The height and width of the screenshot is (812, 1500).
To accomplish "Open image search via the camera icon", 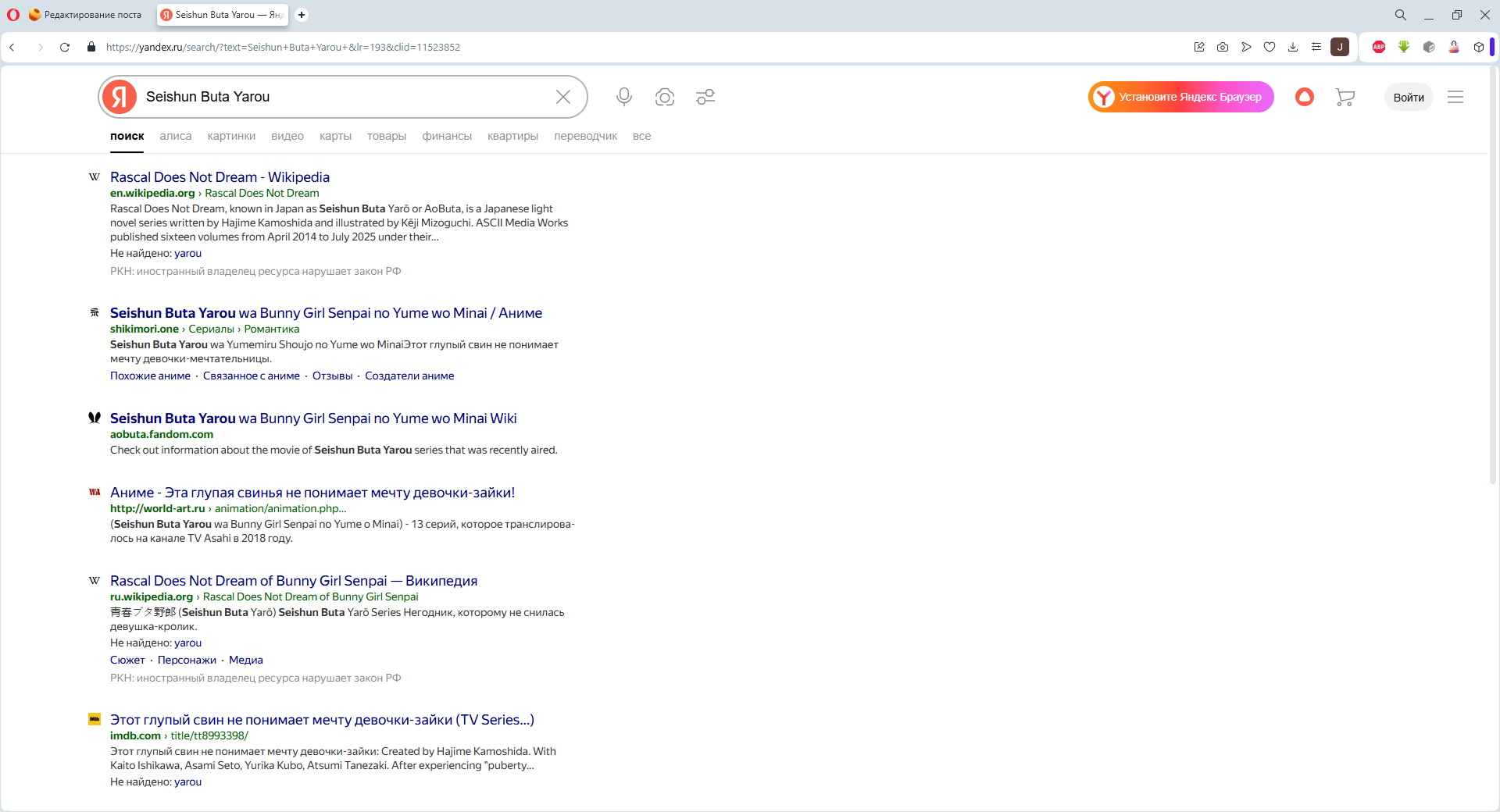I will click(664, 97).
